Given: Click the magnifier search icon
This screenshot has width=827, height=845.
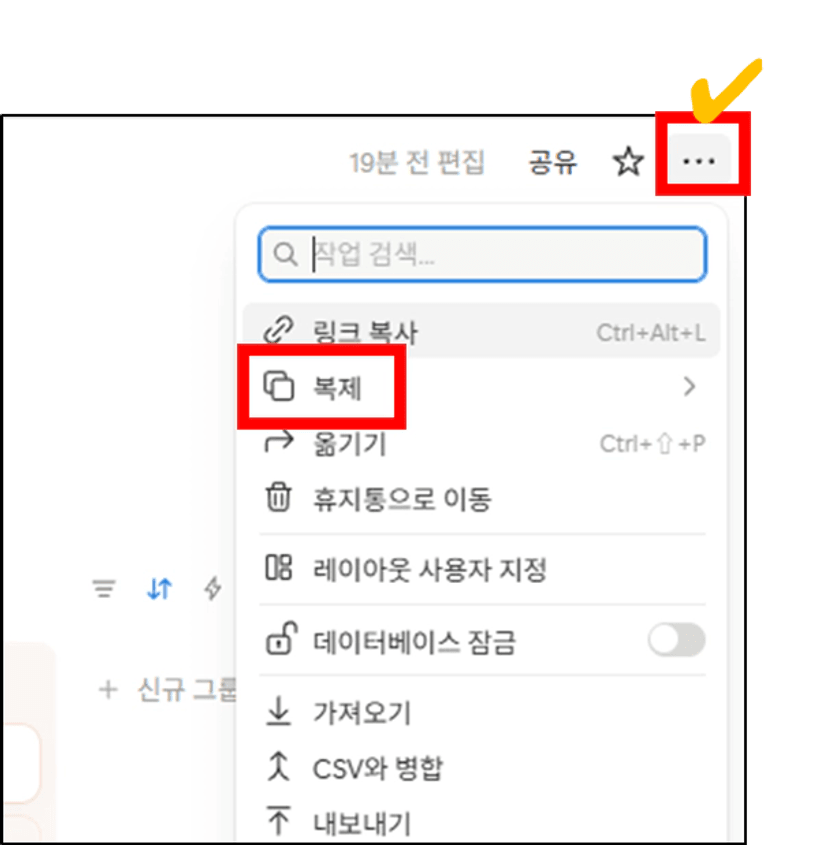Looking at the screenshot, I should tap(285, 254).
